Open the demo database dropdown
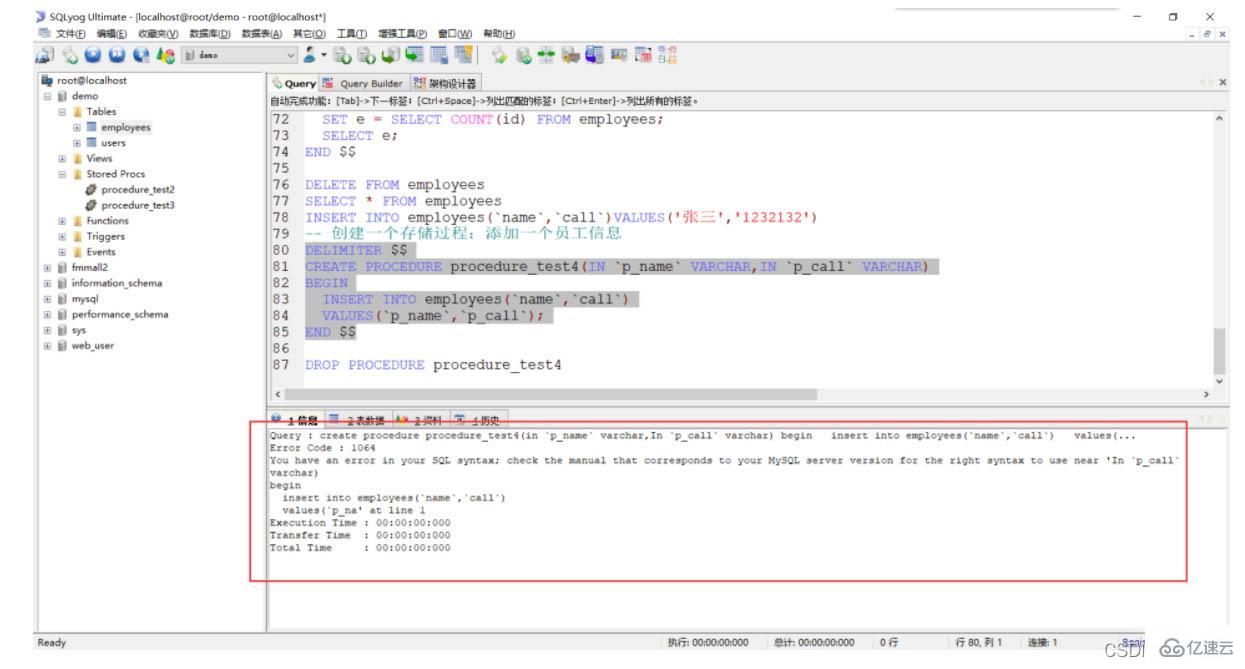 290,57
